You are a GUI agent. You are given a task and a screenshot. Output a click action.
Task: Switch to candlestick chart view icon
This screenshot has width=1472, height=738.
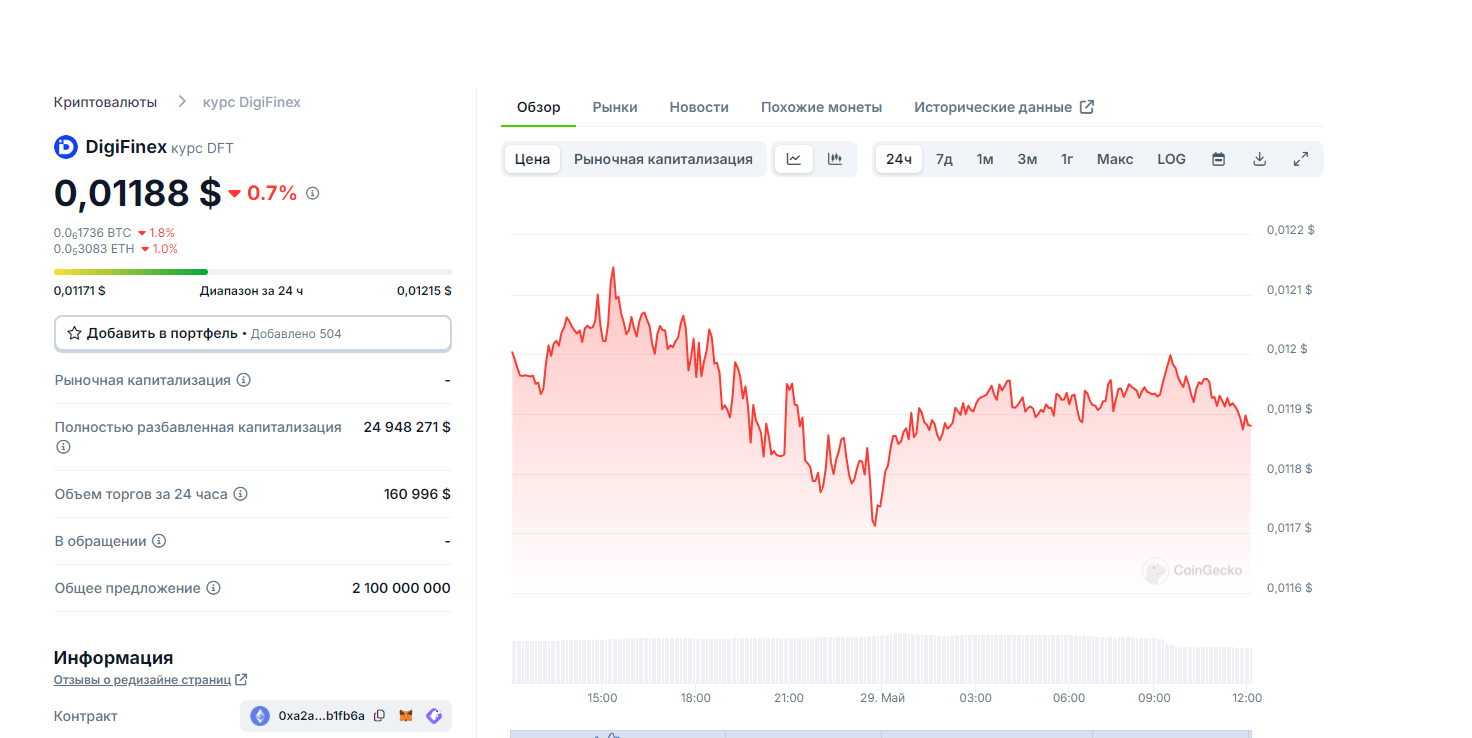tap(835, 159)
